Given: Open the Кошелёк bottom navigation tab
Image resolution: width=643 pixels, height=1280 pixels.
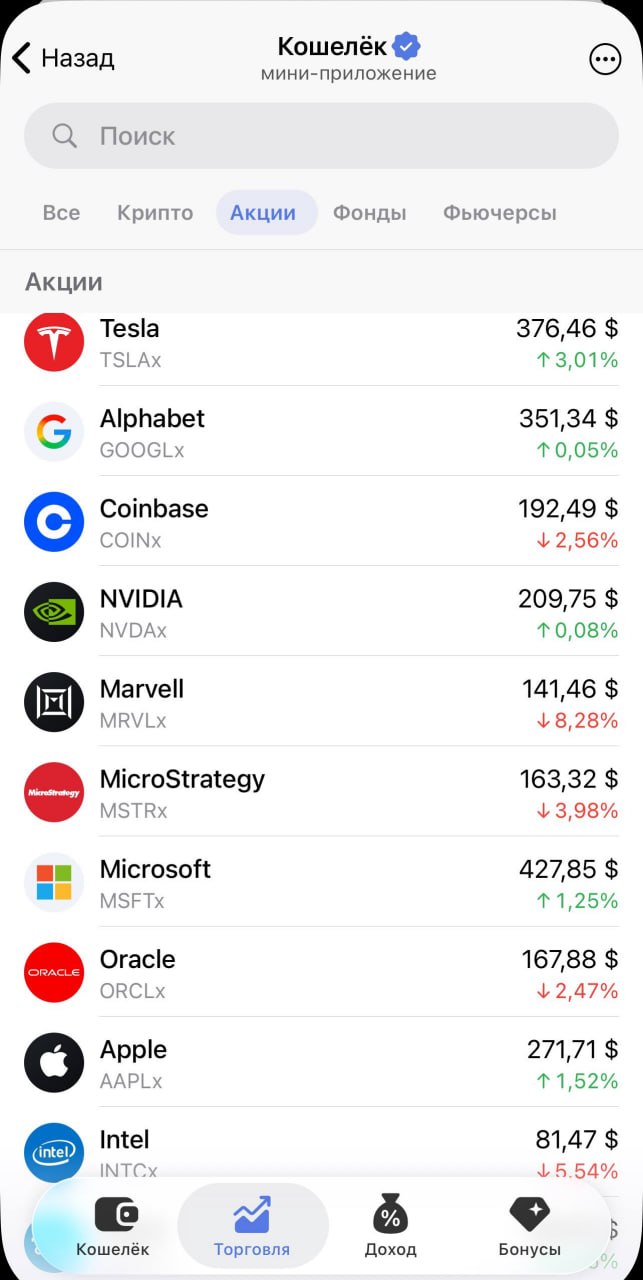Looking at the screenshot, I should click(x=113, y=1226).
